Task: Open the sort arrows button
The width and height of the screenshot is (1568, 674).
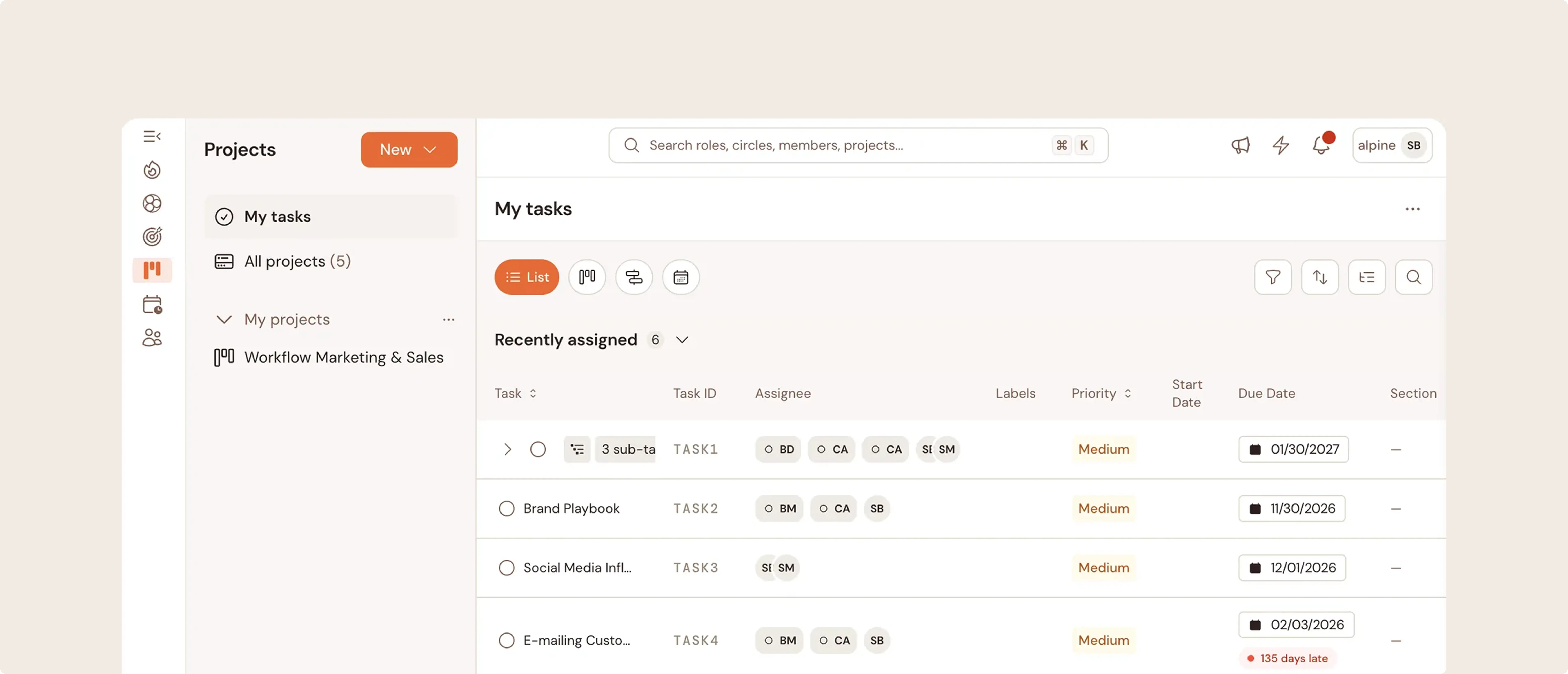Action: [1320, 277]
